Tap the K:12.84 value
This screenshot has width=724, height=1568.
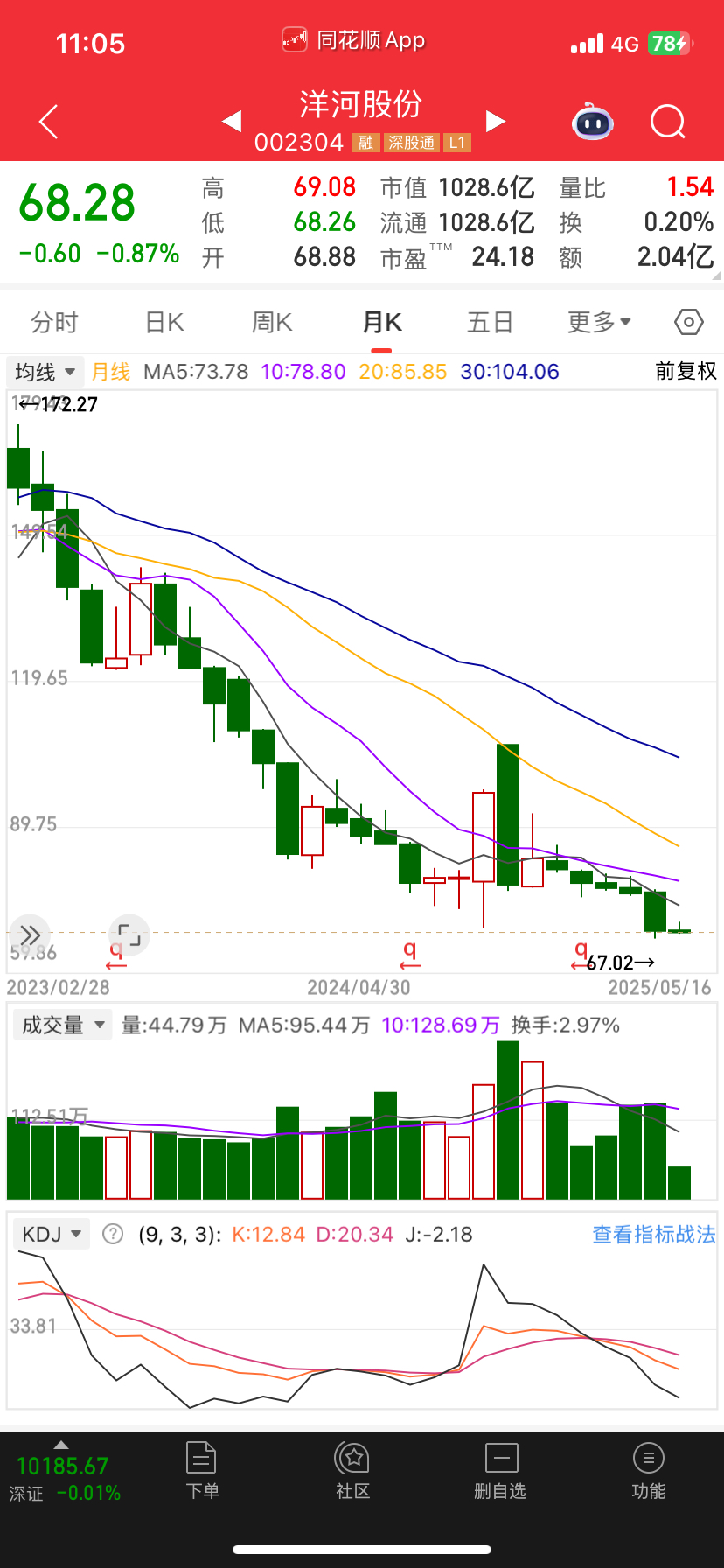click(x=268, y=1234)
